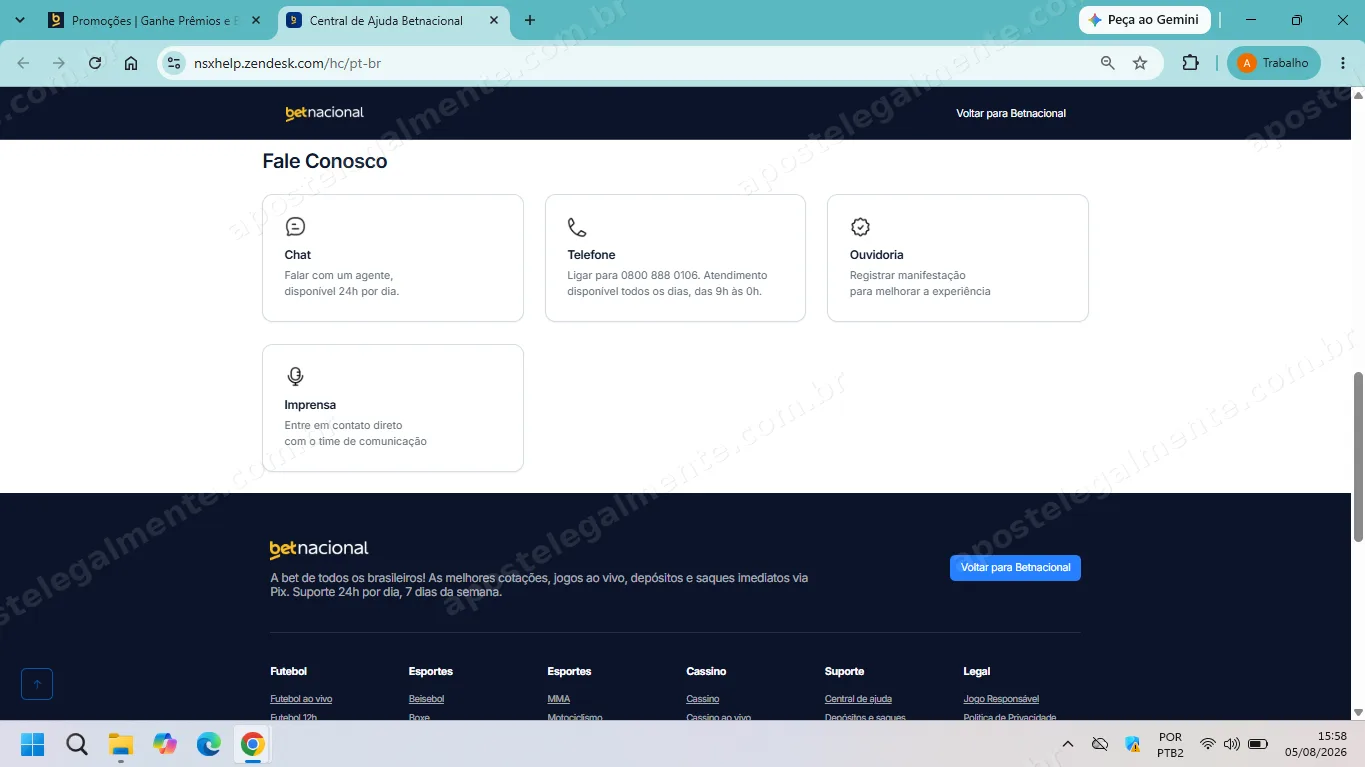The height and width of the screenshot is (767, 1365).
Task: Open MMA footer link
Action: pyautogui.click(x=559, y=699)
